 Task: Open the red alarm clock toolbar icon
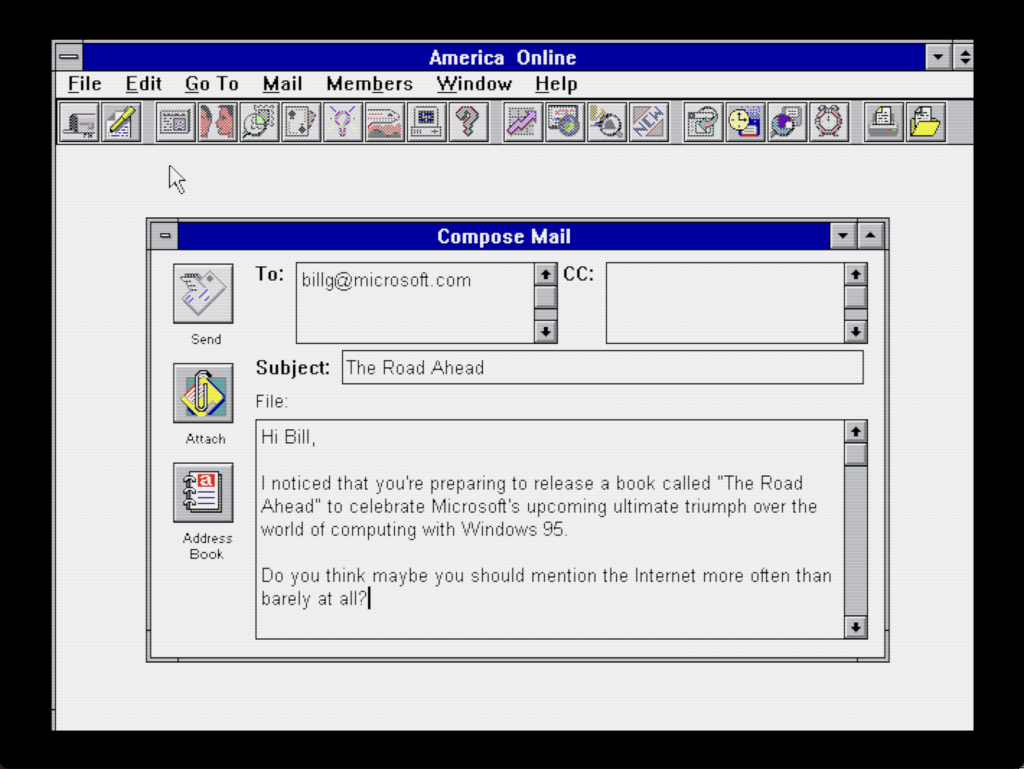tap(828, 122)
